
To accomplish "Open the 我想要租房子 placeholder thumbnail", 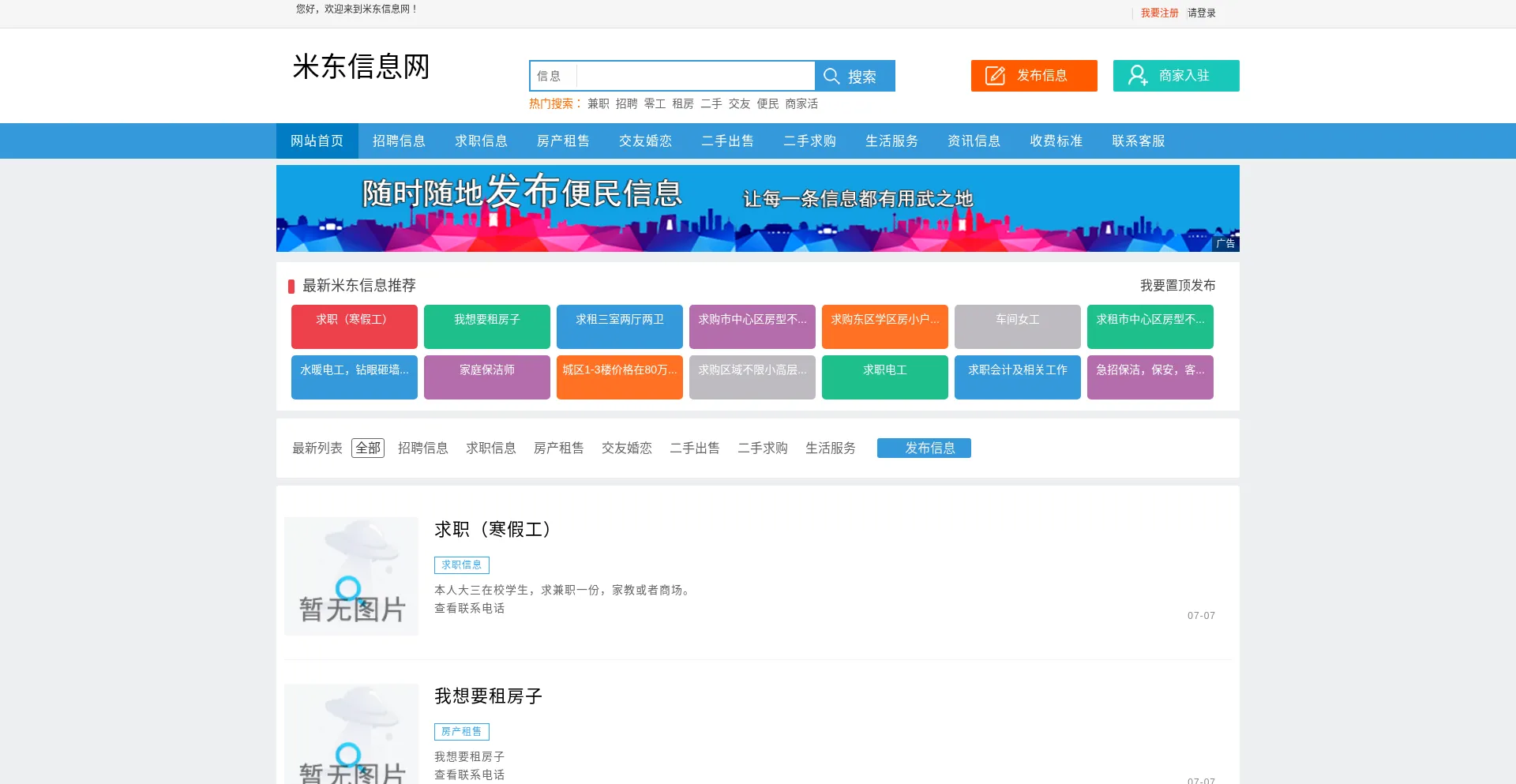I will [351, 734].
